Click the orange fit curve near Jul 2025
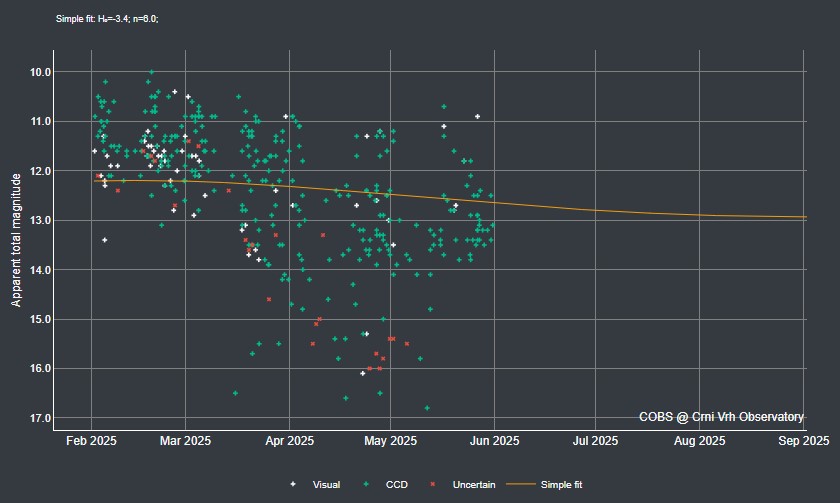This screenshot has height=503, width=840. click(595, 210)
